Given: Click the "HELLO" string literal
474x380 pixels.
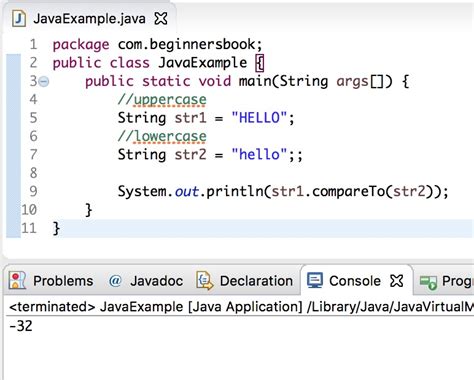Looking at the screenshot, I should pos(259,118).
